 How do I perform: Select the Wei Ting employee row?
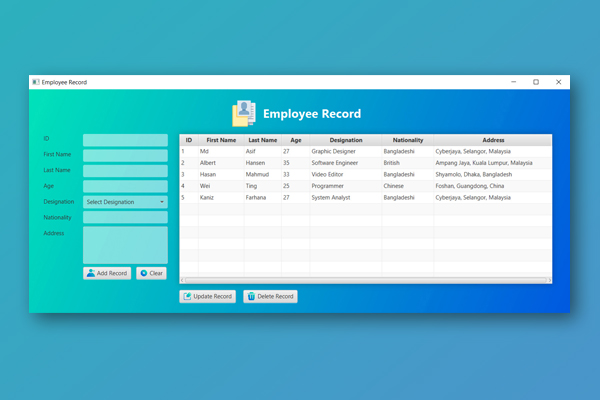[x=365, y=186]
